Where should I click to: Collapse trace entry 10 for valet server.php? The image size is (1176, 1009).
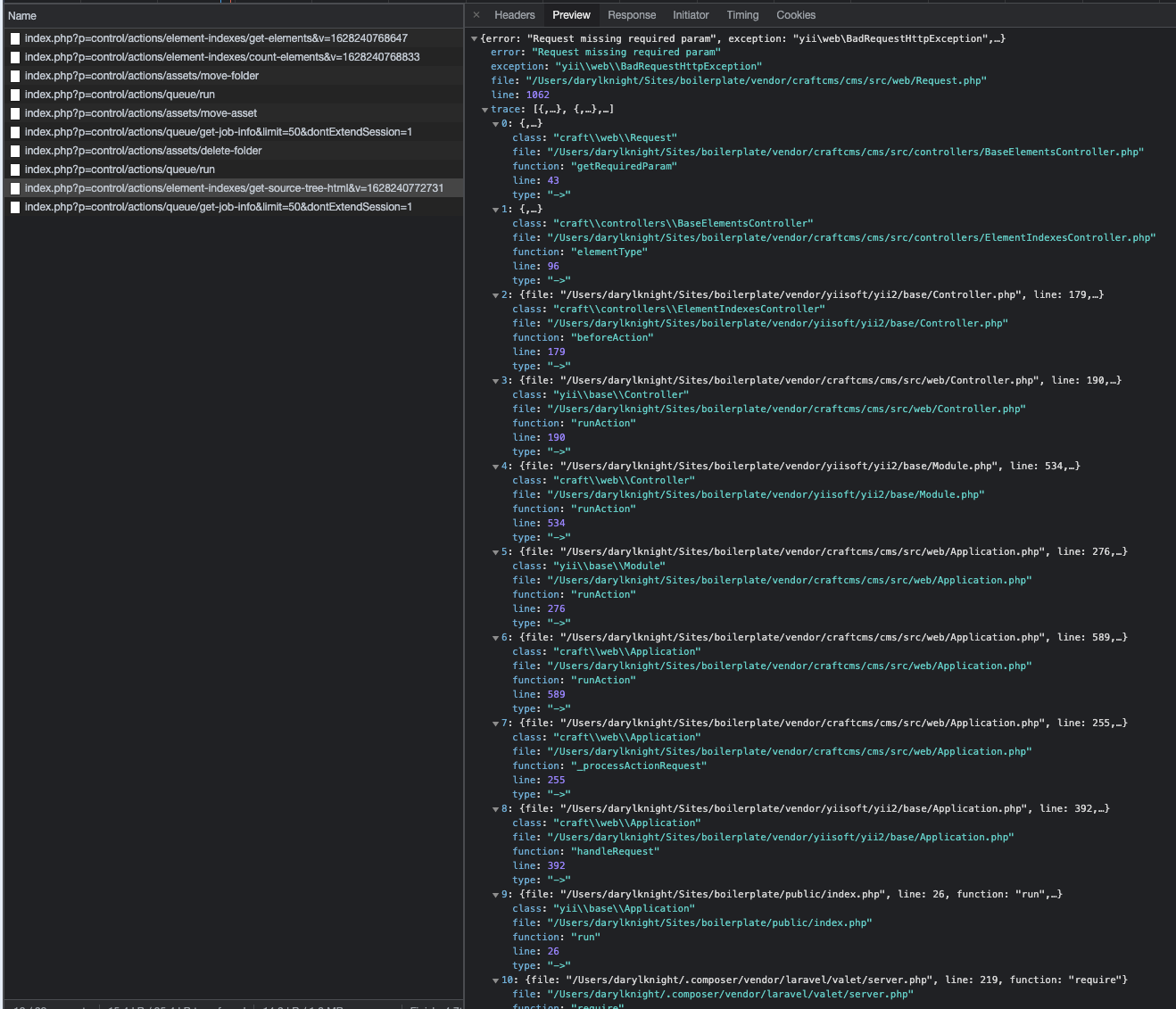[496, 980]
